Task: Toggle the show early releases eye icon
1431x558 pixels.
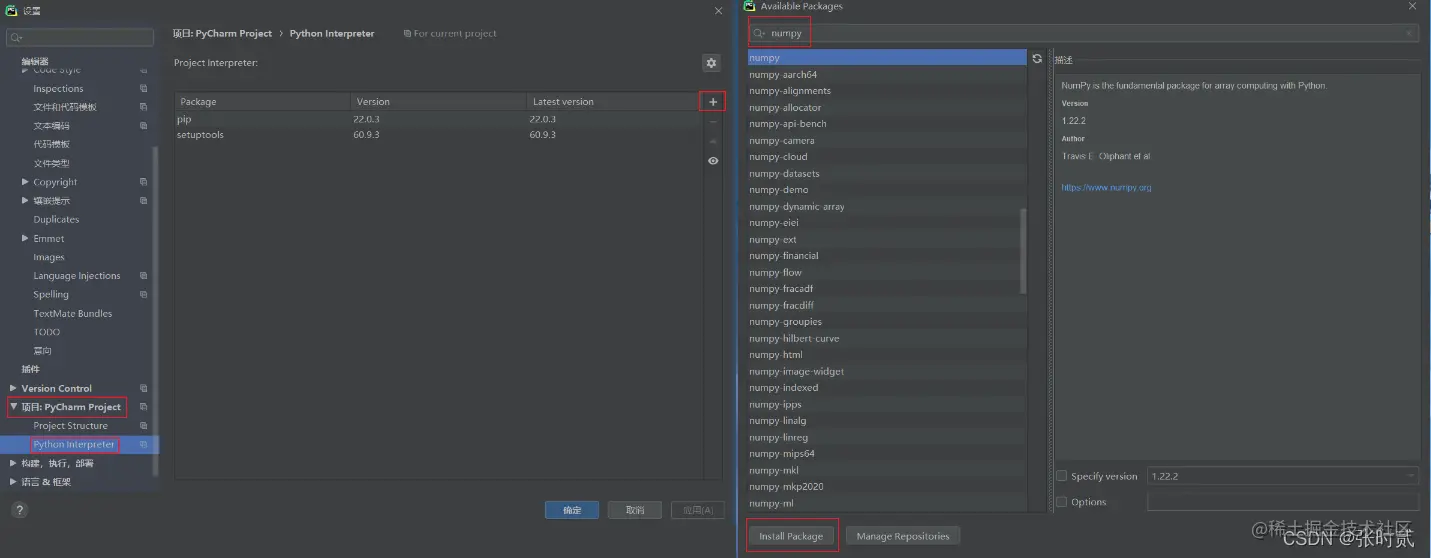Action: (713, 160)
